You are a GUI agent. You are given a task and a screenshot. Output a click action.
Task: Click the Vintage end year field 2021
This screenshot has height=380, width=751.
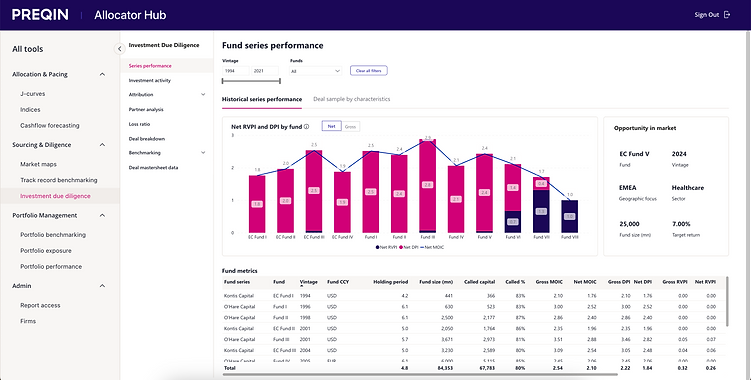tap(265, 71)
